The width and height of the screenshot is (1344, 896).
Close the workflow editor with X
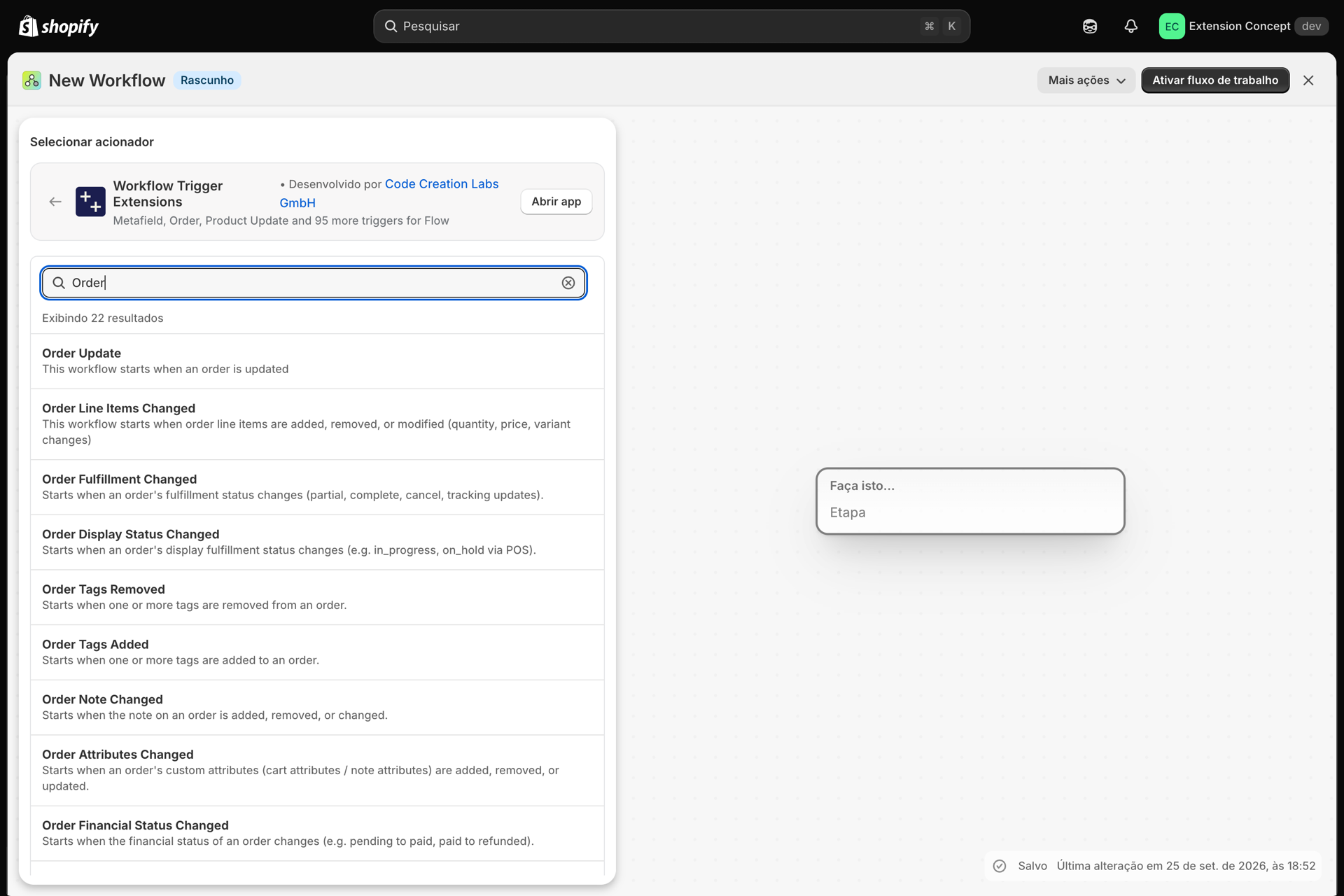click(1308, 80)
